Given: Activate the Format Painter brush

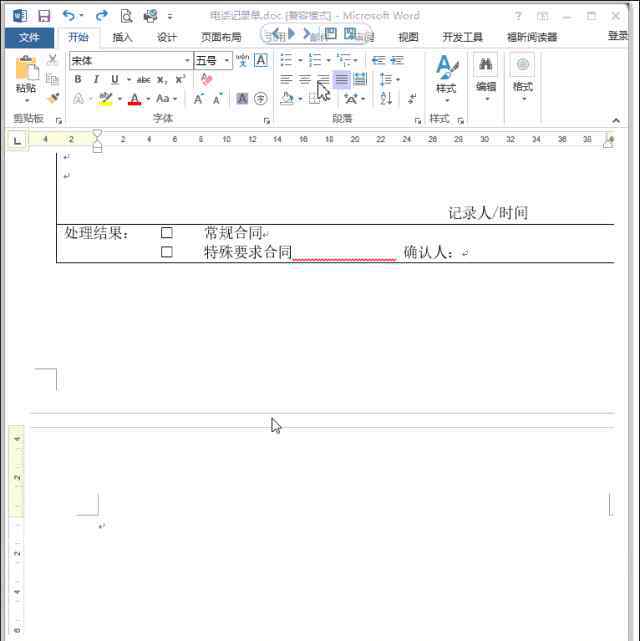Looking at the screenshot, I should [x=53, y=98].
